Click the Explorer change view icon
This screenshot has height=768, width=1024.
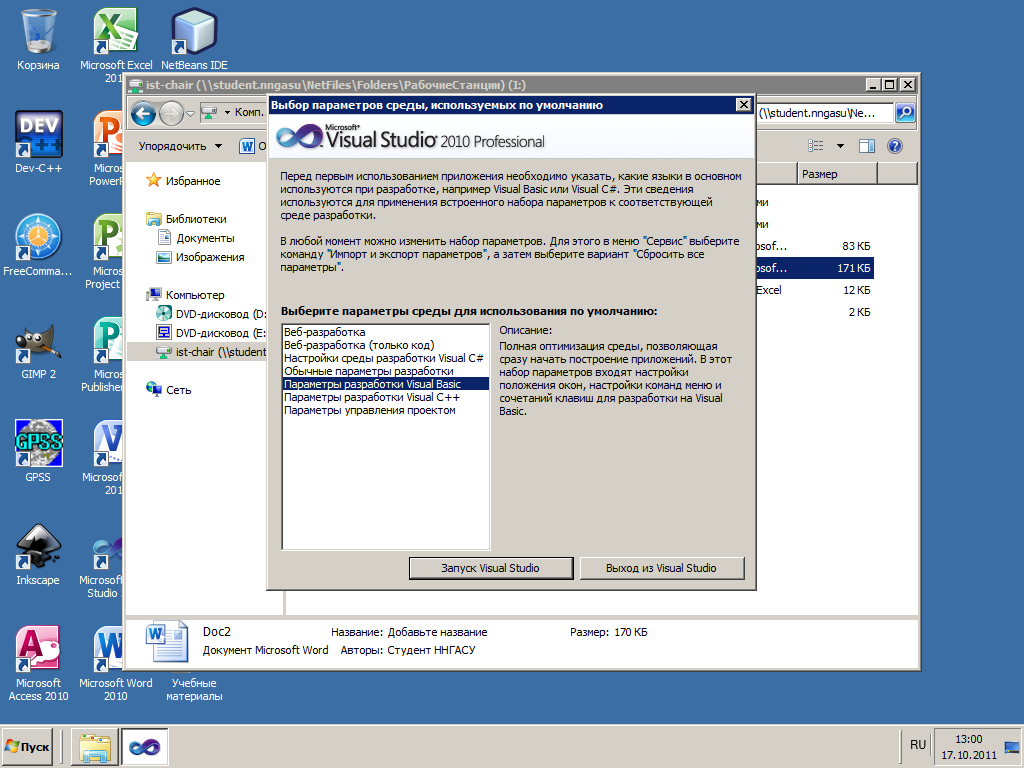click(x=816, y=146)
